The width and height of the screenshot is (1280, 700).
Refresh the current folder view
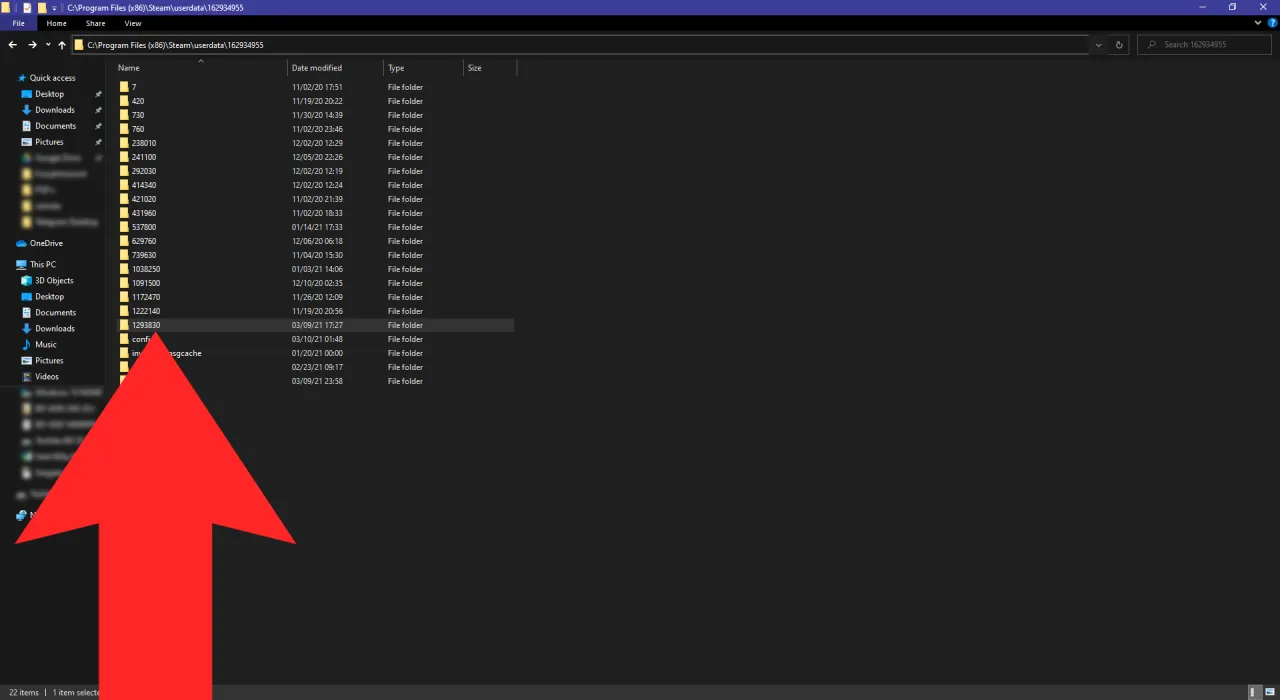[x=1119, y=45]
